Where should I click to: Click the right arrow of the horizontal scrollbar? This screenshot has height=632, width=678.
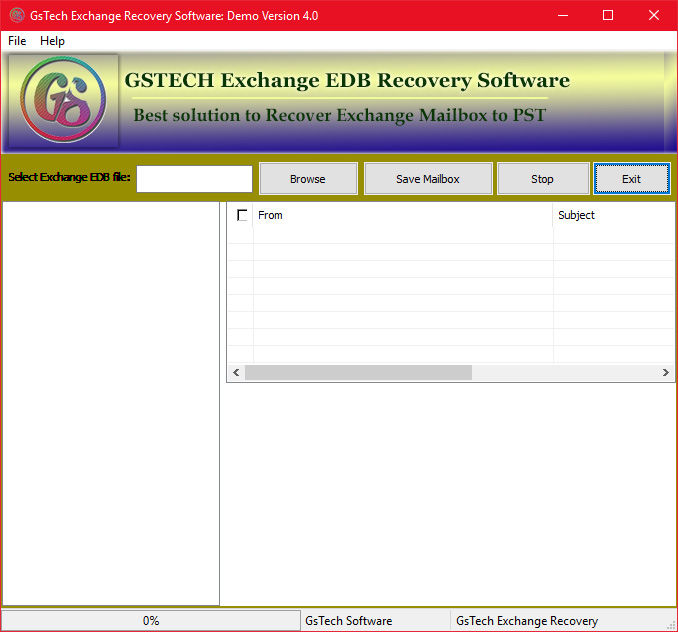coord(665,373)
